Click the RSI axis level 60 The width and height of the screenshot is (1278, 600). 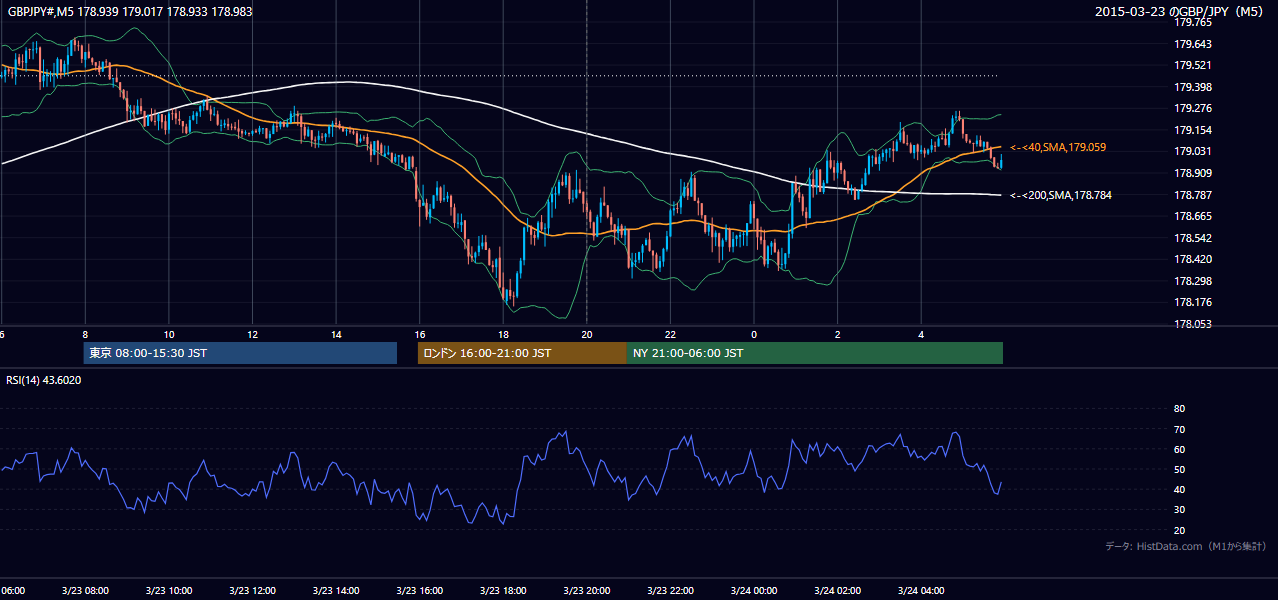click(1179, 449)
